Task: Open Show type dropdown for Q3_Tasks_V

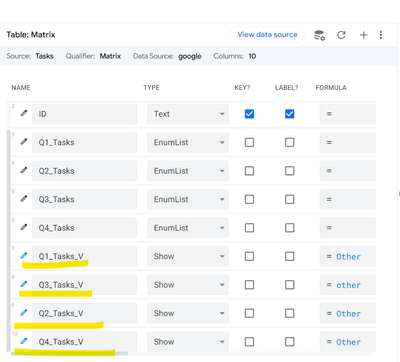Action: [x=188, y=285]
